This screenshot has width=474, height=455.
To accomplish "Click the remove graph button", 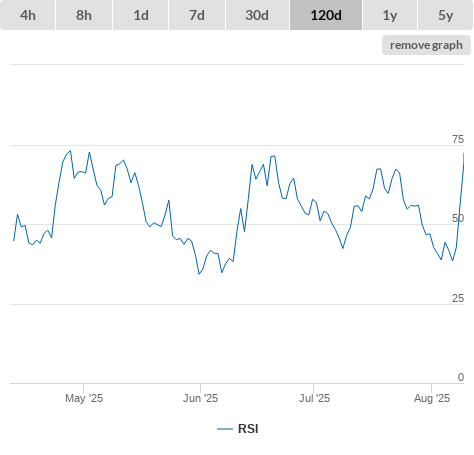I will click(426, 45).
